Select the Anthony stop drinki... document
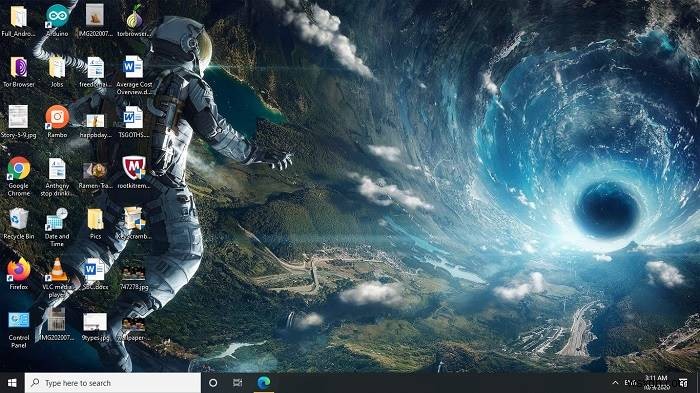Image resolution: width=700 pixels, height=393 pixels. pos(57,169)
